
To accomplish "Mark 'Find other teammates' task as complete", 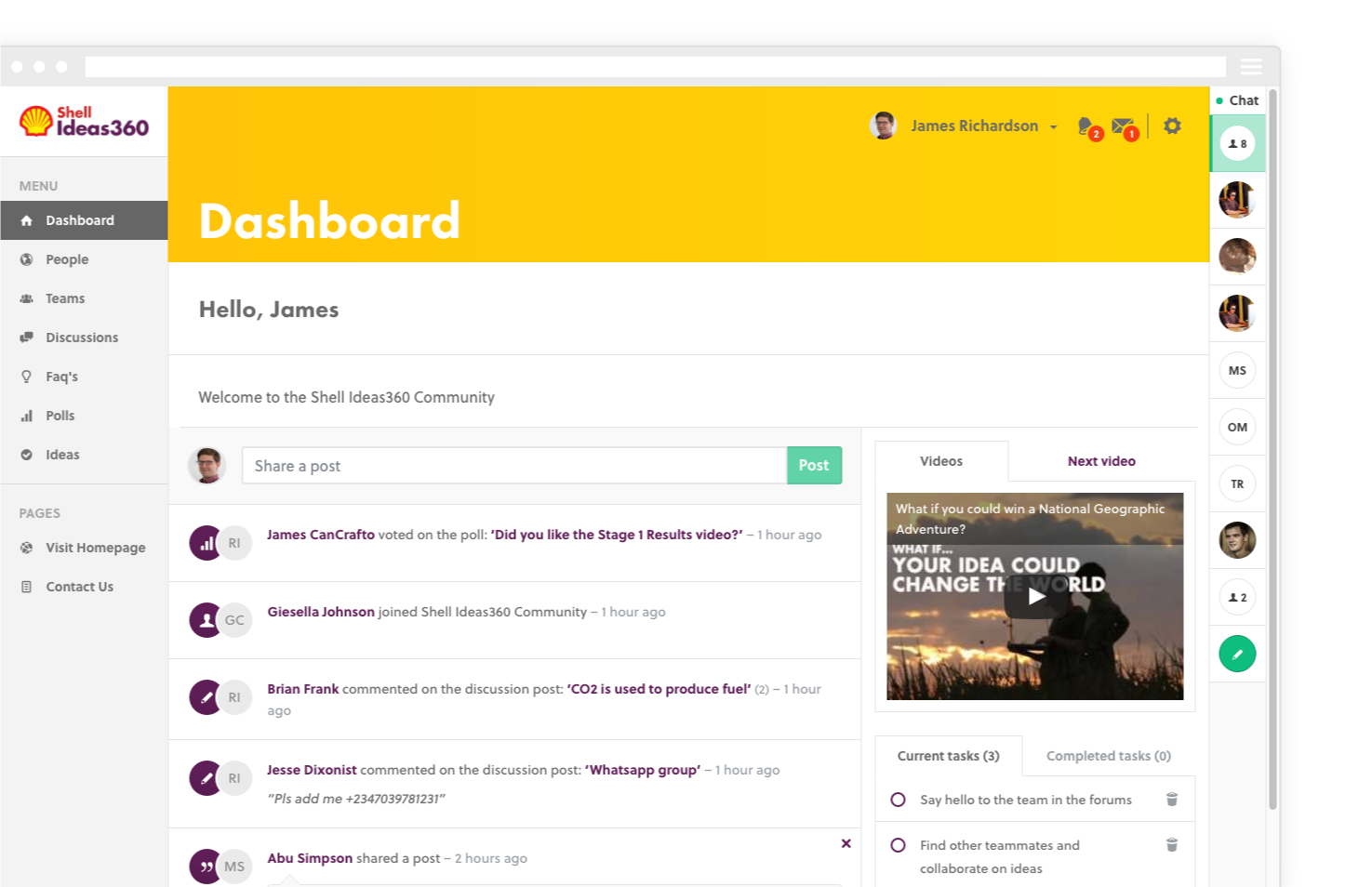I will (x=898, y=845).
